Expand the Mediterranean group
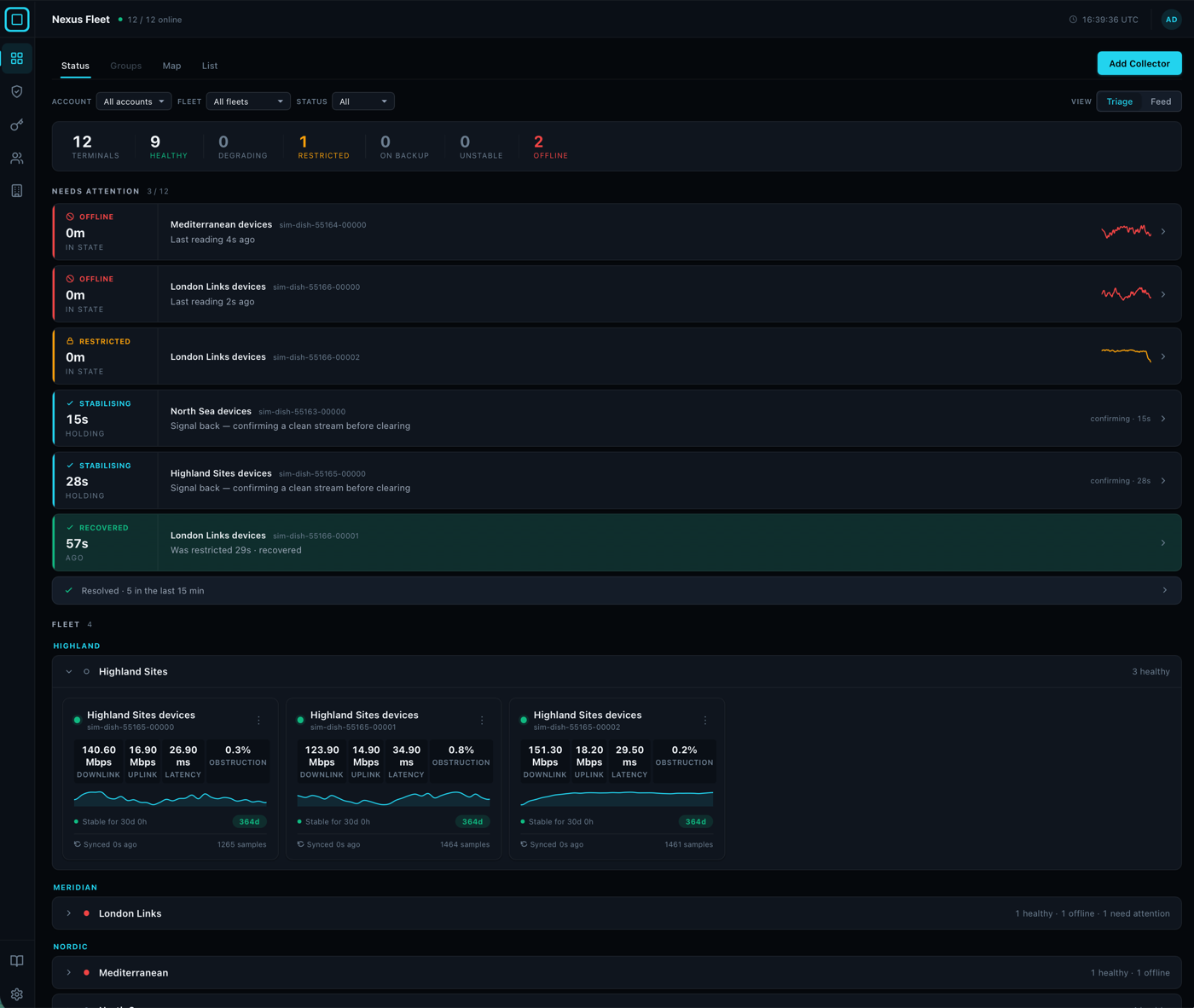The width and height of the screenshot is (1194, 1008). pyautogui.click(x=69, y=972)
